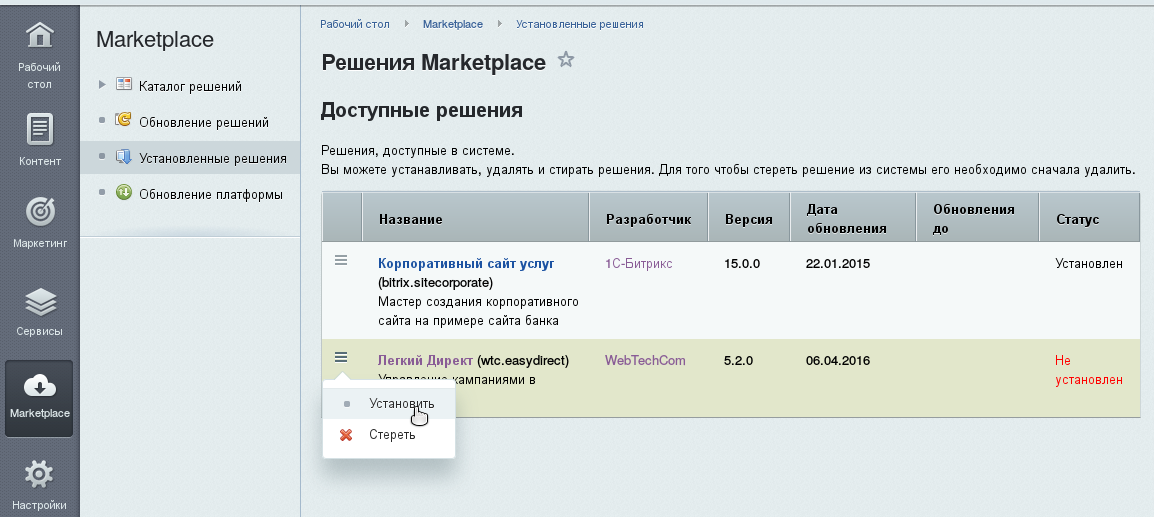Click date cell 22.01.2015
The width and height of the screenshot is (1154, 517).
(x=838, y=263)
